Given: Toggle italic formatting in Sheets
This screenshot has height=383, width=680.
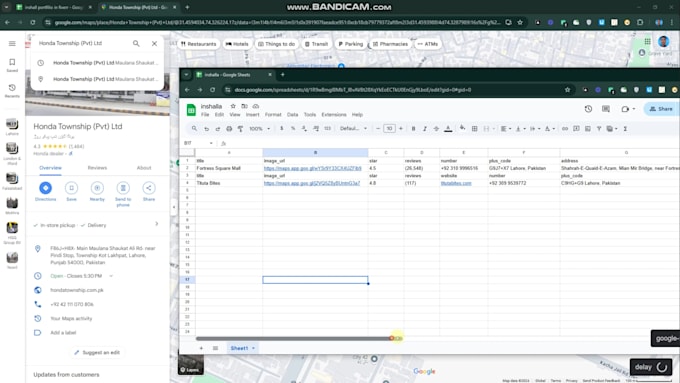Looking at the screenshot, I should click(x=425, y=129).
